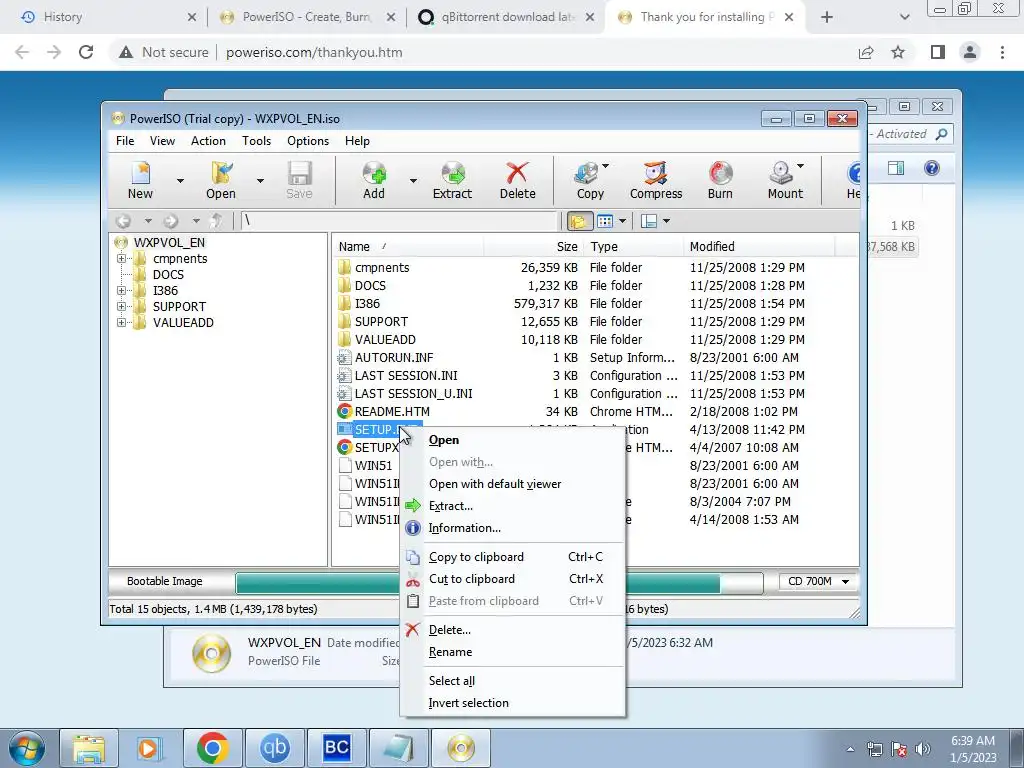Viewport: 1024px width, 768px height.
Task: Click Chrome's side panel icon
Action: point(938,52)
